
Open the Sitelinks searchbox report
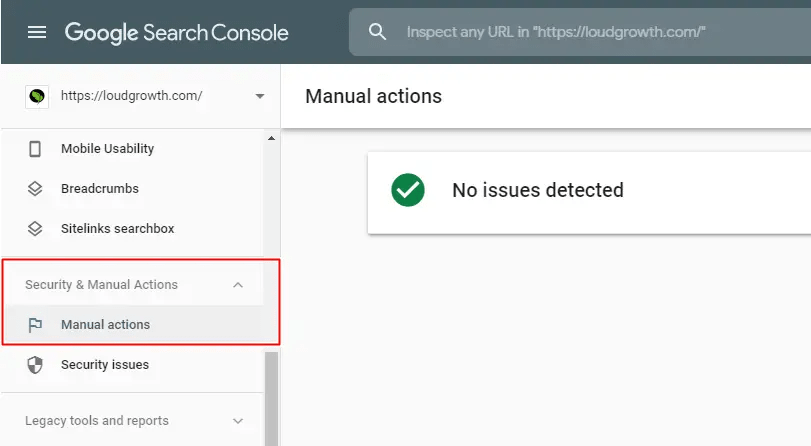click(x=117, y=228)
